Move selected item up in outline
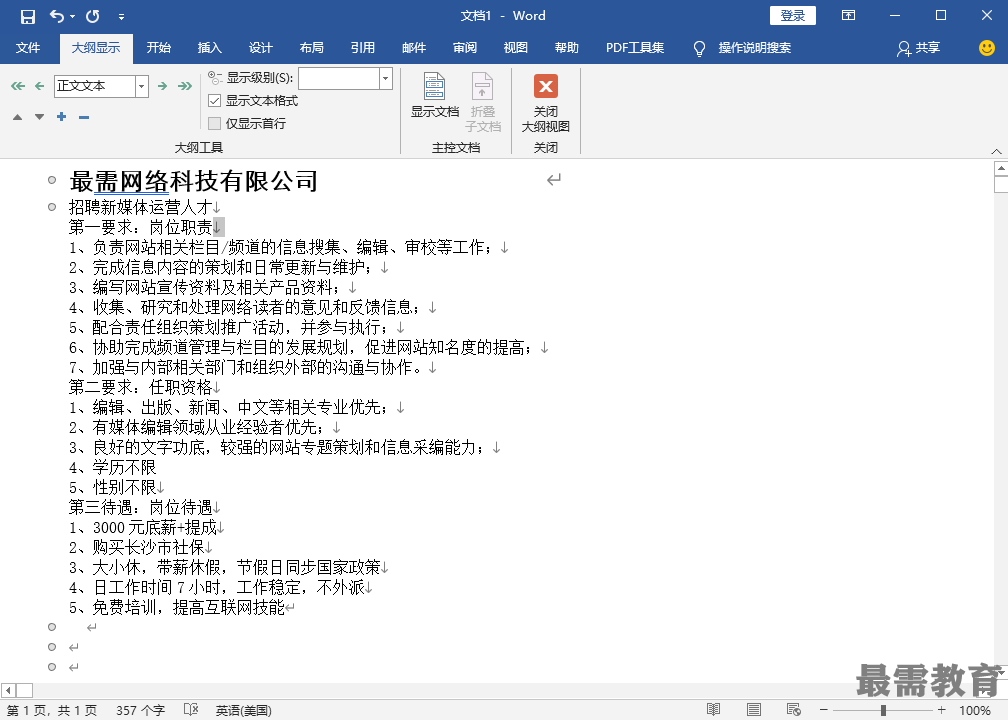The width and height of the screenshot is (1008, 720). 17,117
